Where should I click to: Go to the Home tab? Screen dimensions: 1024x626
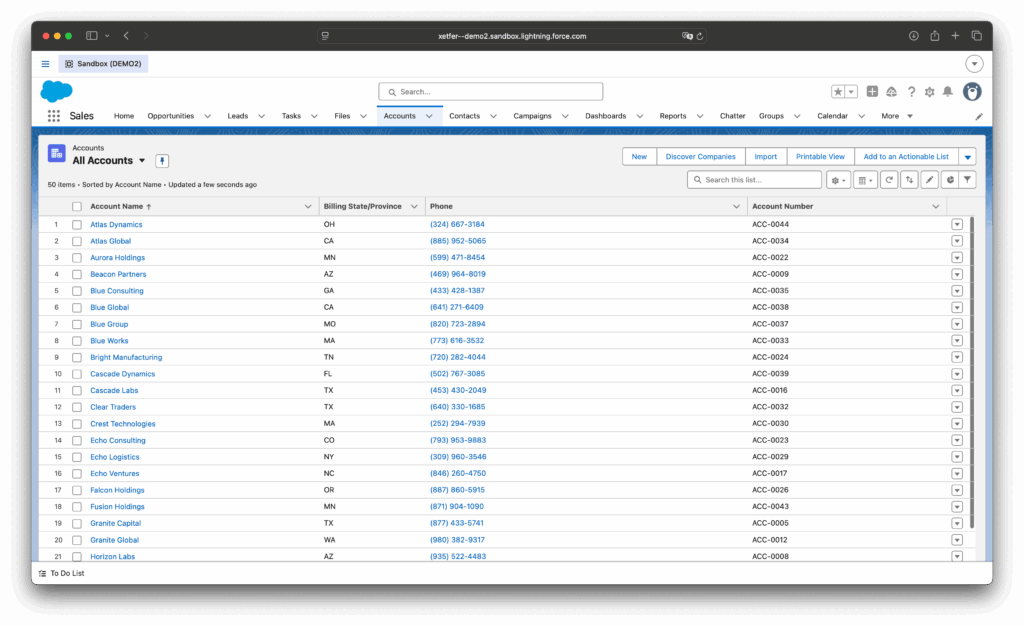[x=123, y=116]
